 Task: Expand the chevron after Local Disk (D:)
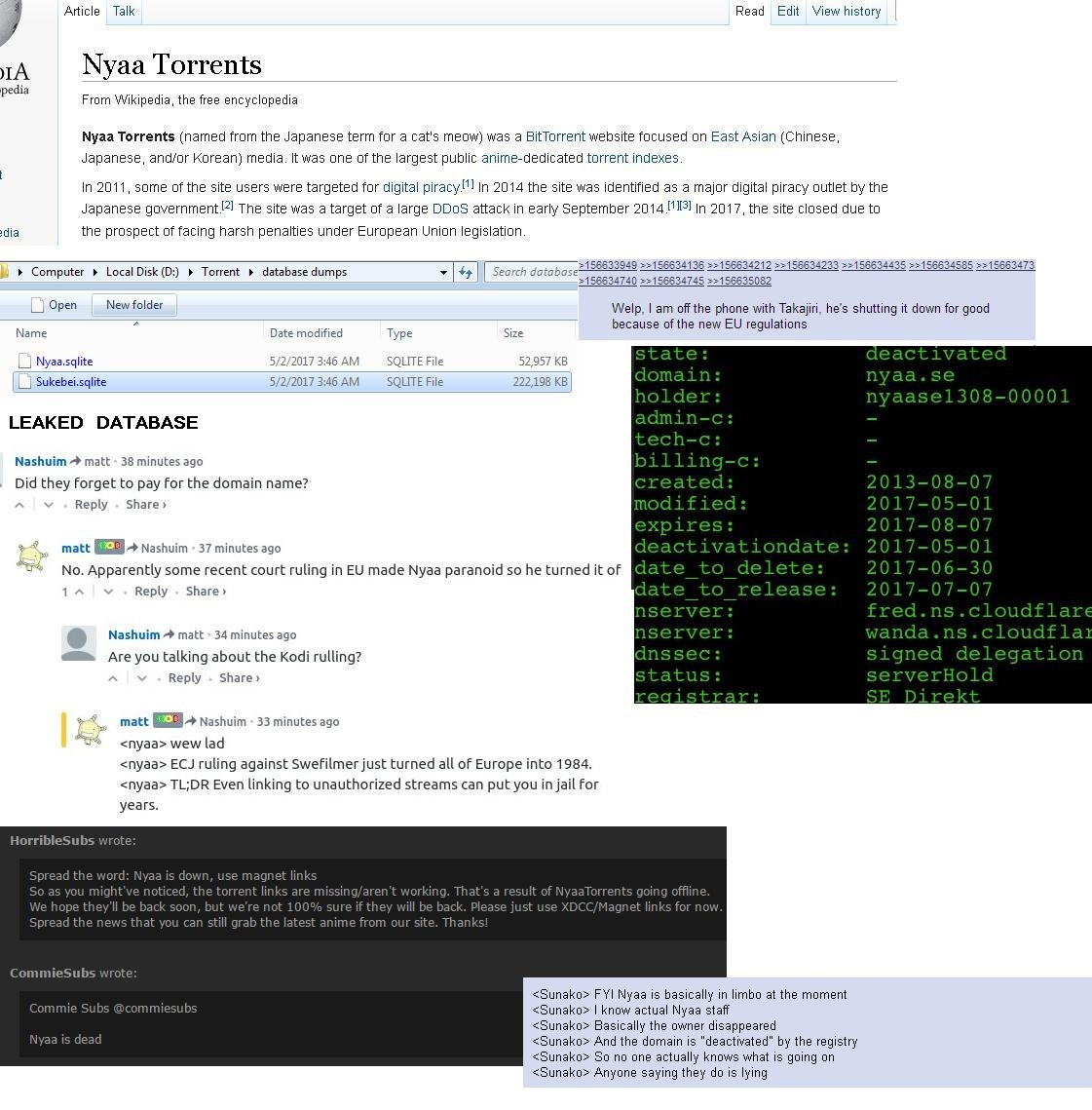[190, 272]
